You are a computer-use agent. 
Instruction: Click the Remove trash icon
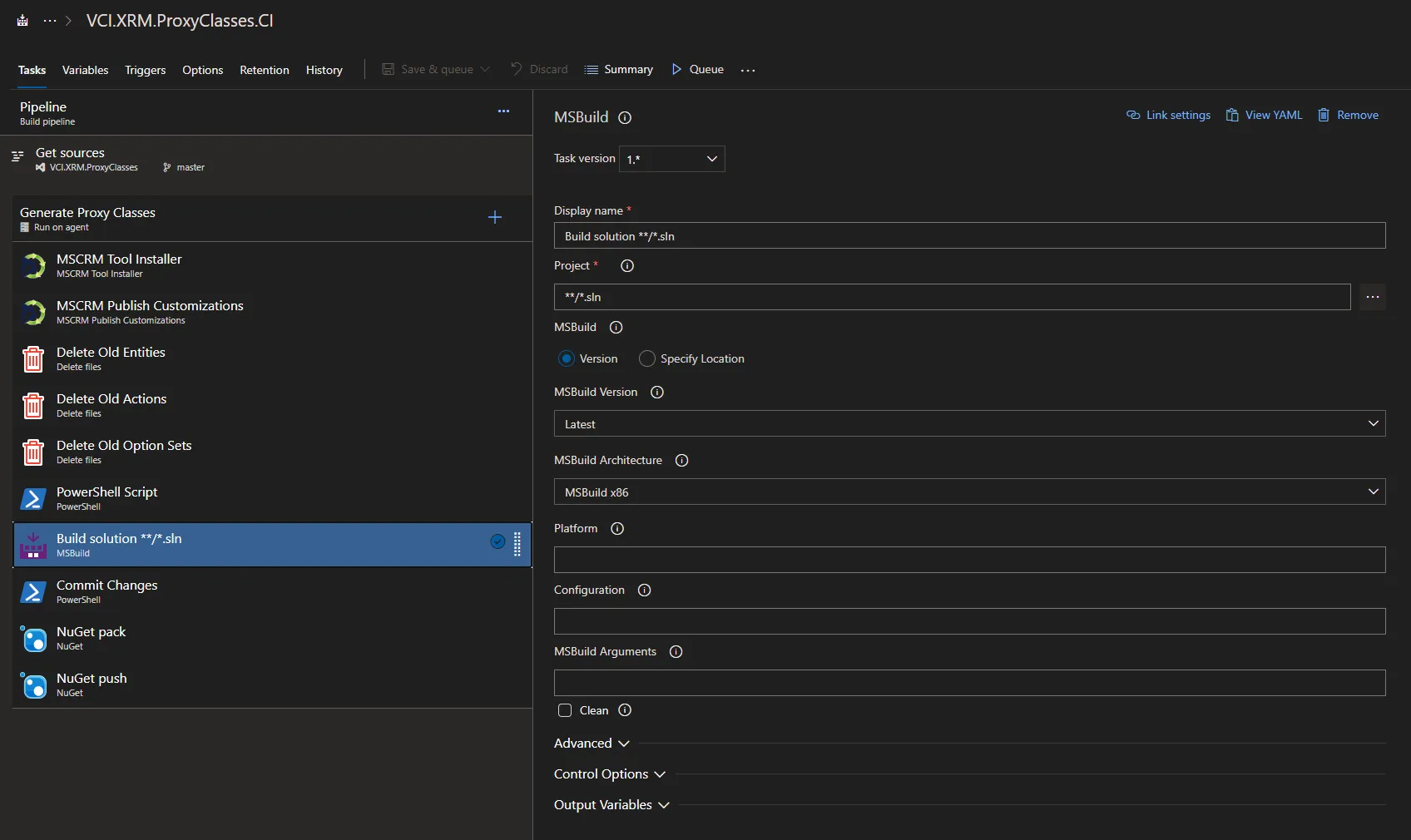[1324, 116]
